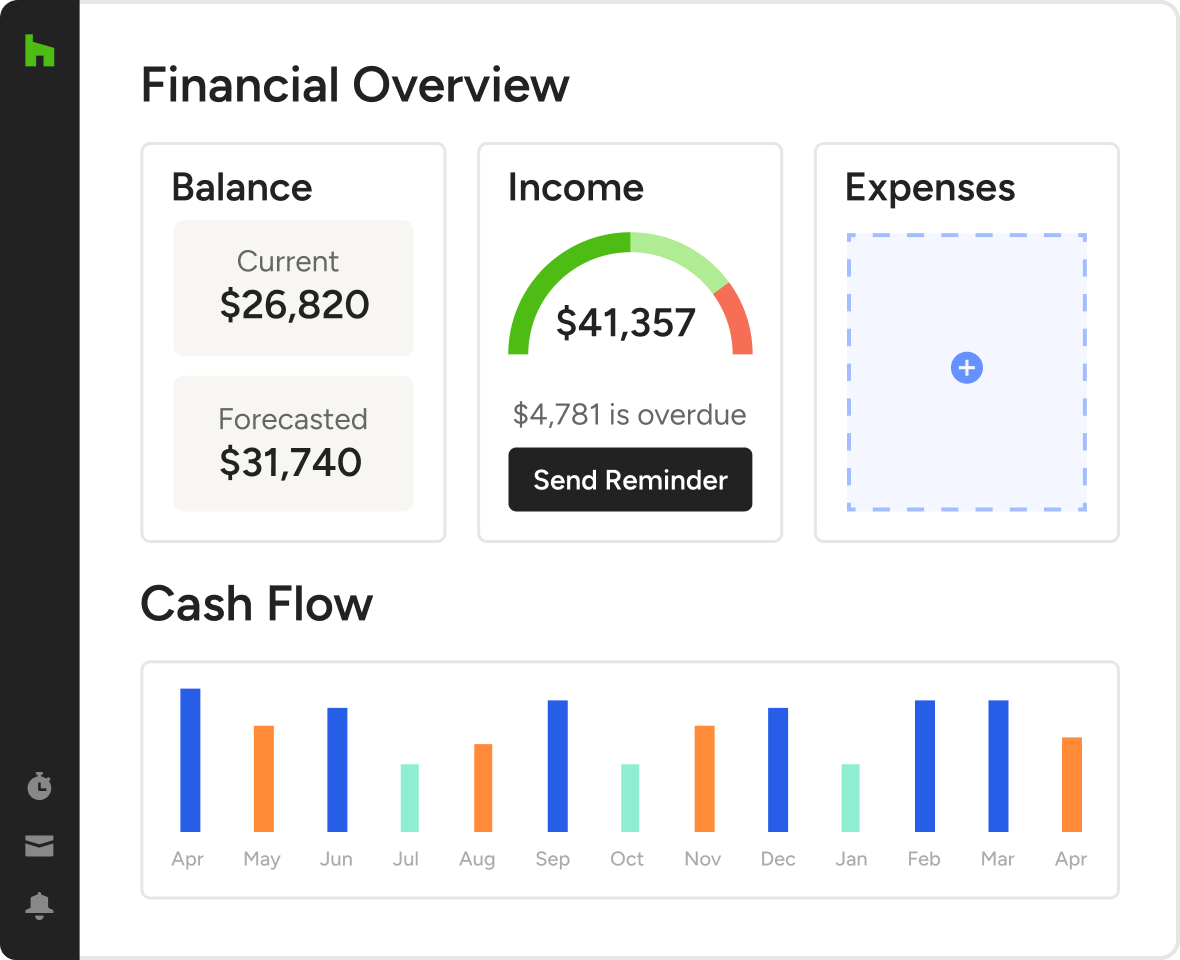Click the dark green income gauge segment
Viewport: 1180px width, 960px height.
pyautogui.click(x=545, y=277)
